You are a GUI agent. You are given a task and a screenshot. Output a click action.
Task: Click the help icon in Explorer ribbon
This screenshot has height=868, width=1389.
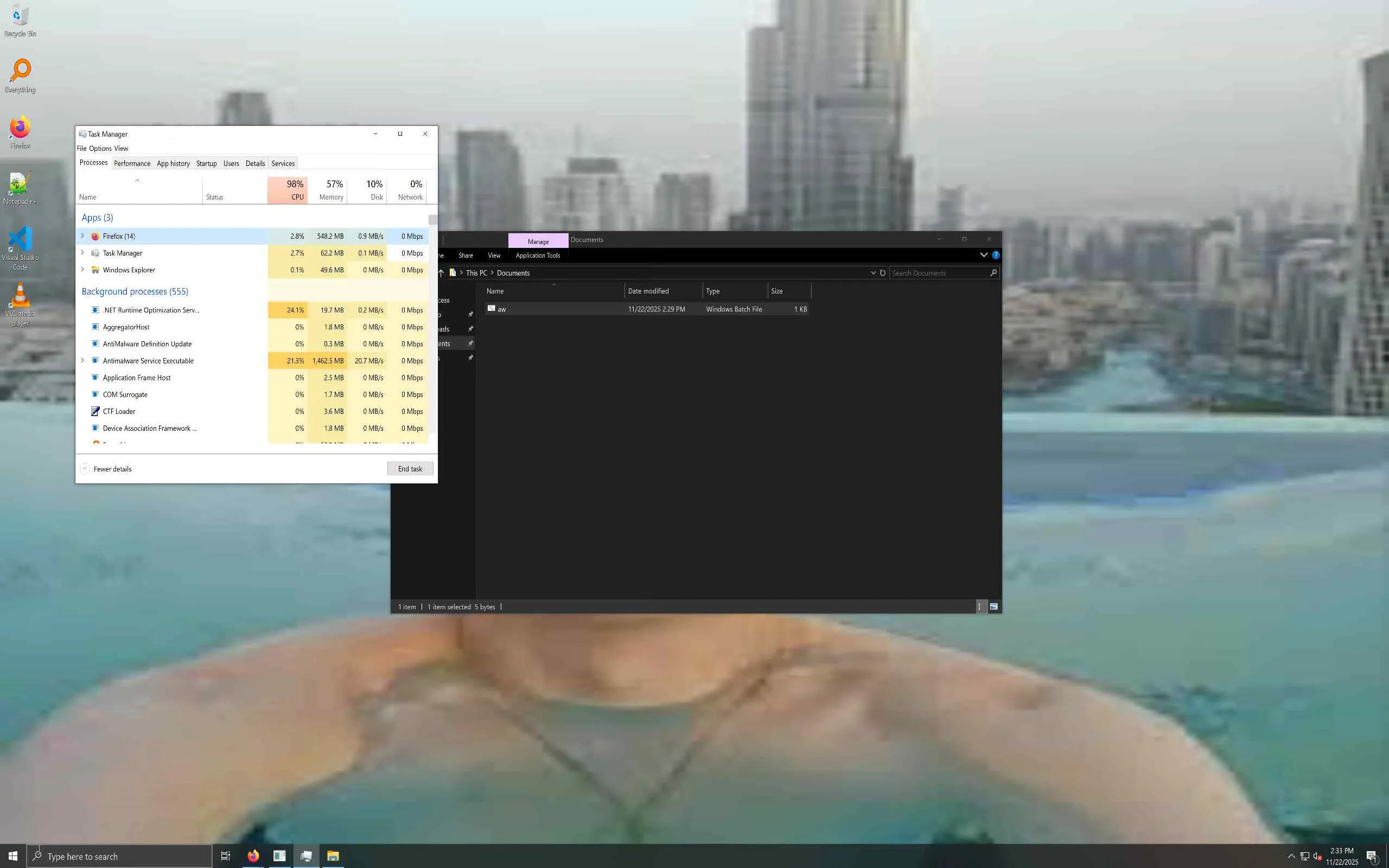(996, 255)
